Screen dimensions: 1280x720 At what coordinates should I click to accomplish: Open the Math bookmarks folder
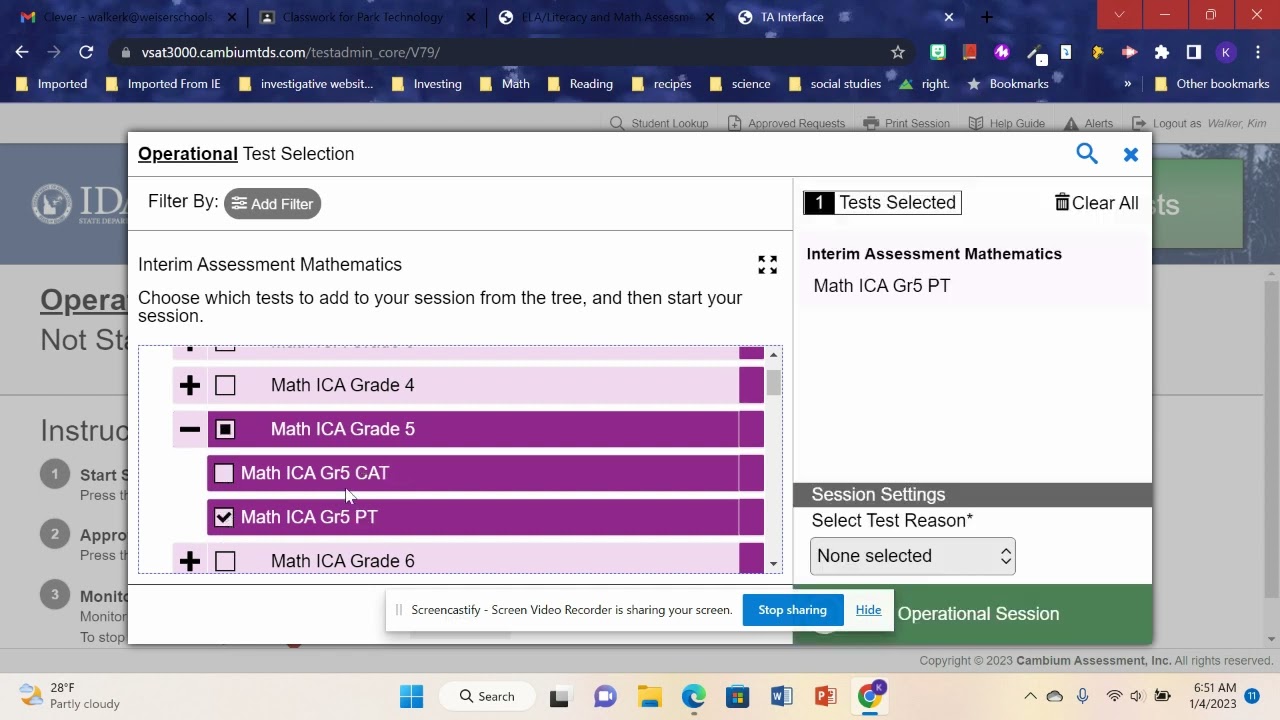(x=505, y=84)
